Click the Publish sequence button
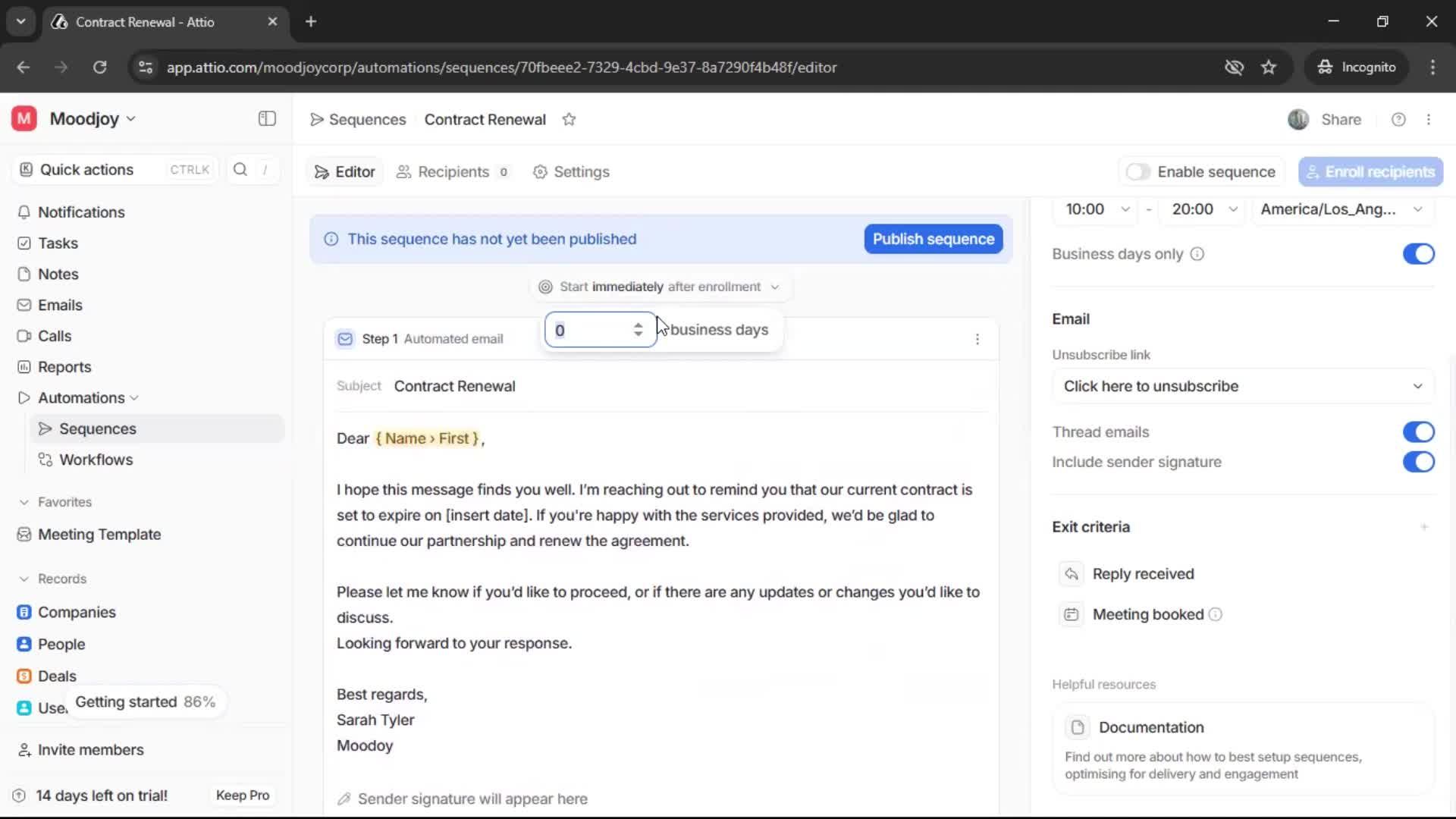The width and height of the screenshot is (1456, 819). pyautogui.click(x=933, y=239)
